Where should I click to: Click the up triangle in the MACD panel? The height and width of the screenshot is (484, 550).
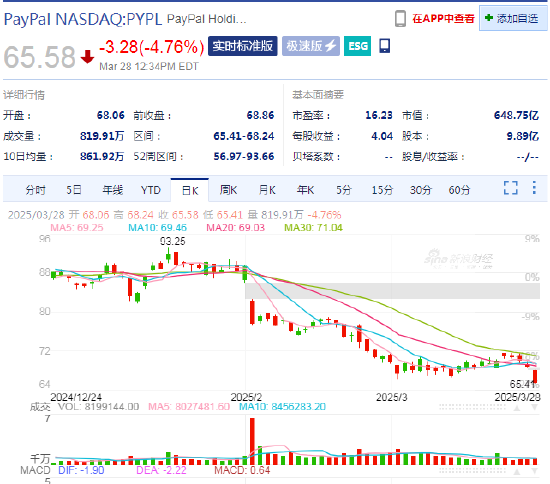[517, 472]
